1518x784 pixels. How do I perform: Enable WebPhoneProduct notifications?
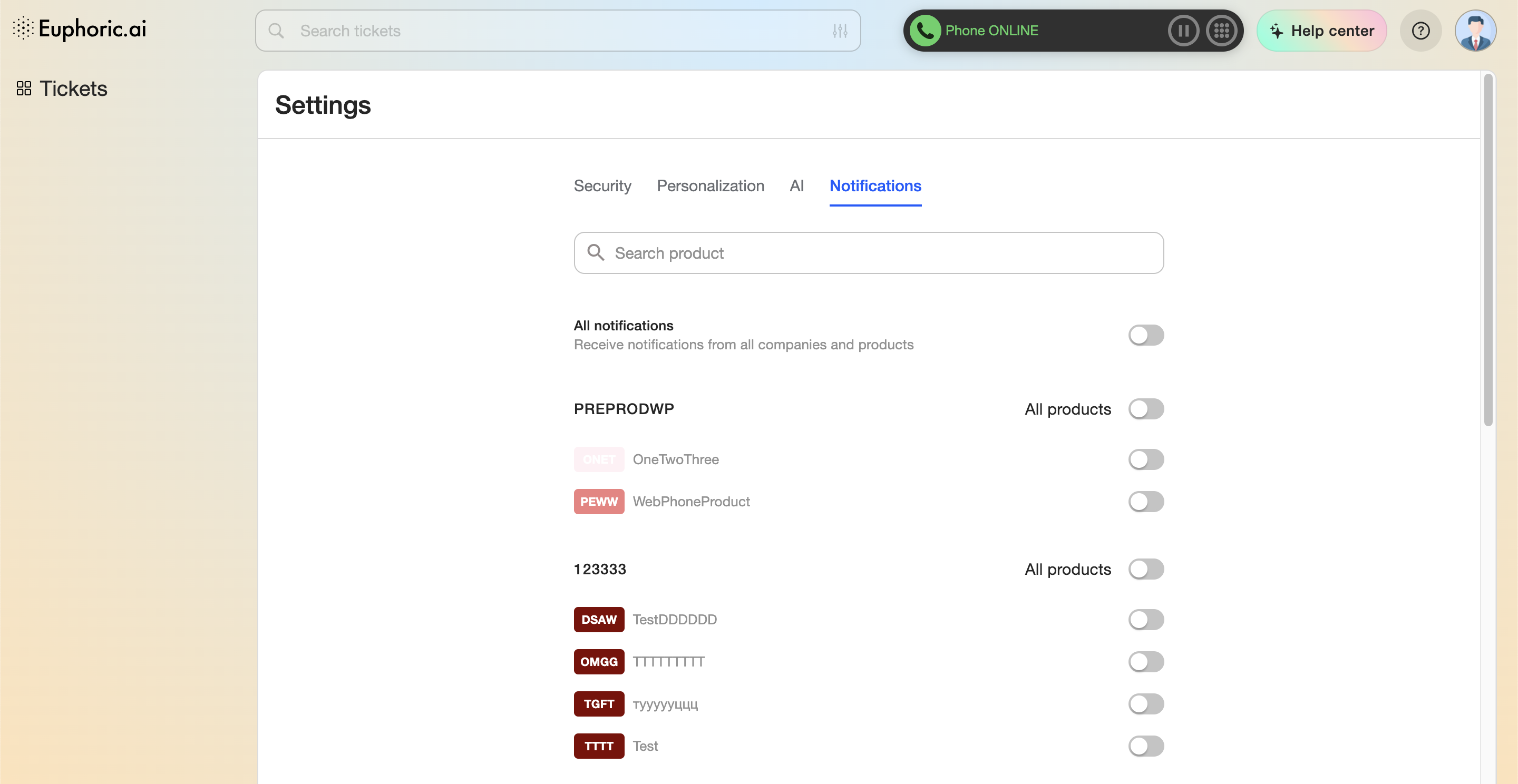[1145, 501]
